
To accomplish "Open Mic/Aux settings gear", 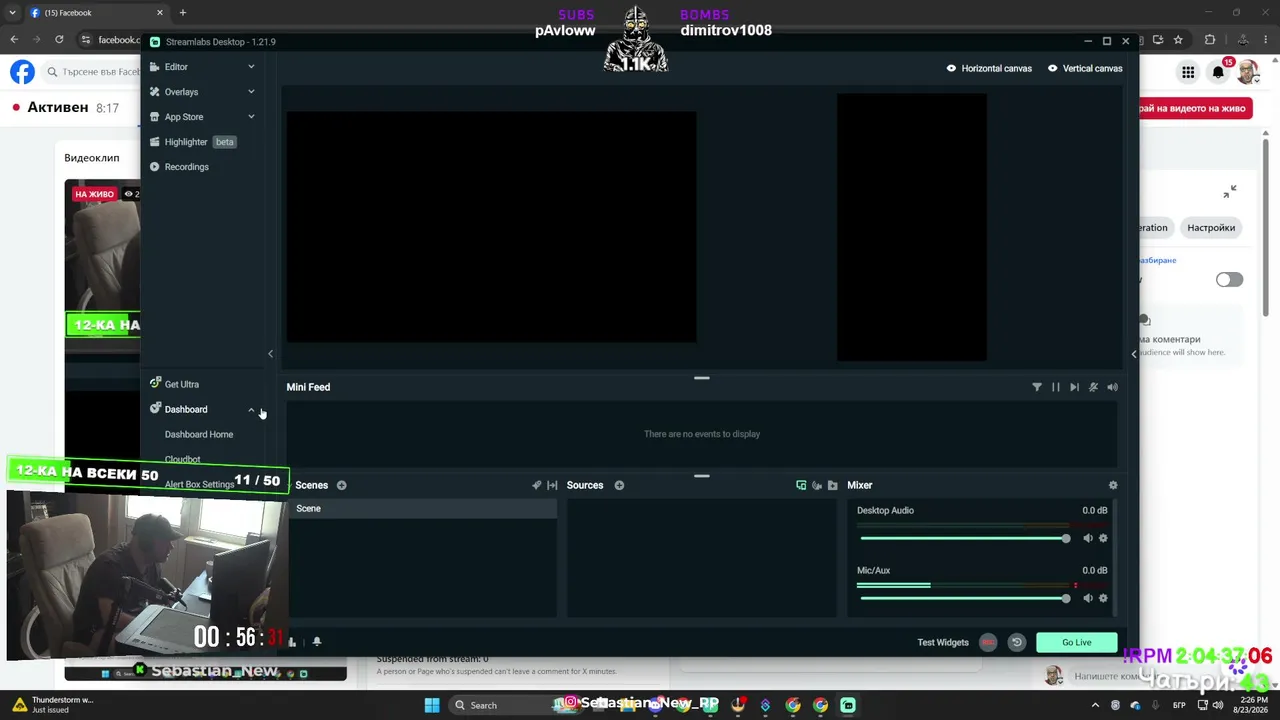I will click(x=1103, y=598).
